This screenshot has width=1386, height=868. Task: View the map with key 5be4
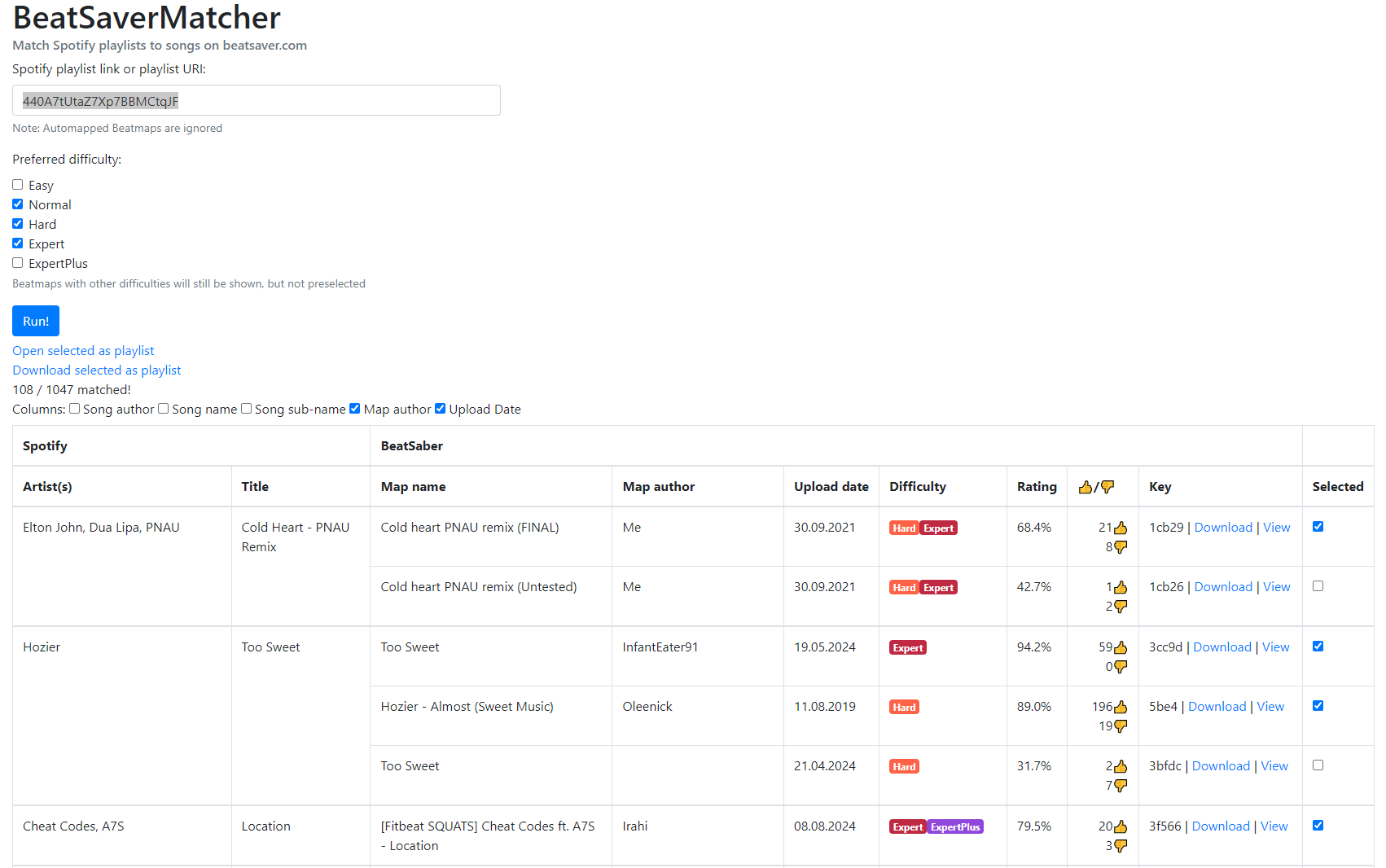[x=1270, y=707]
